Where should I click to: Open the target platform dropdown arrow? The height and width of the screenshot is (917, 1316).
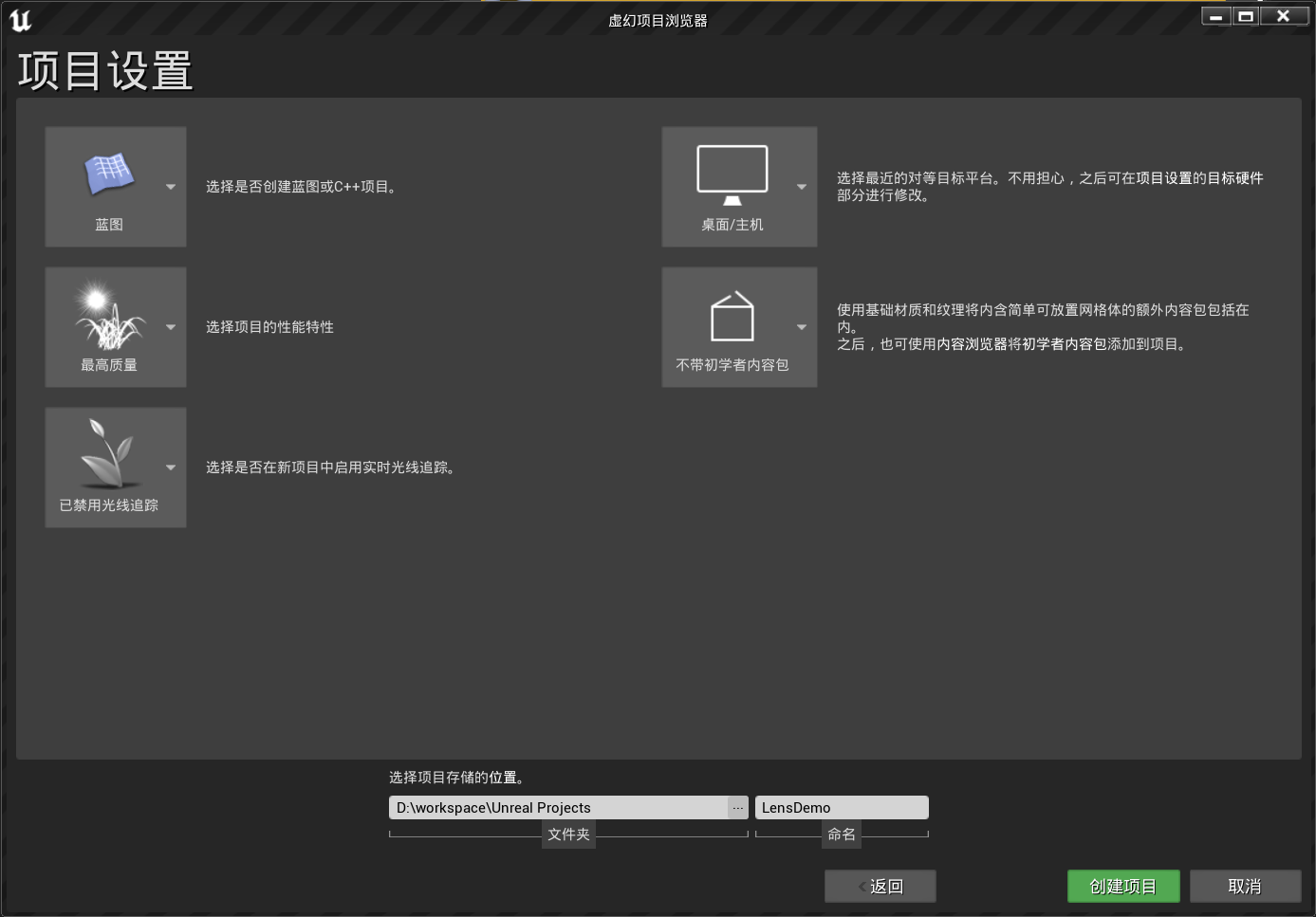799,187
